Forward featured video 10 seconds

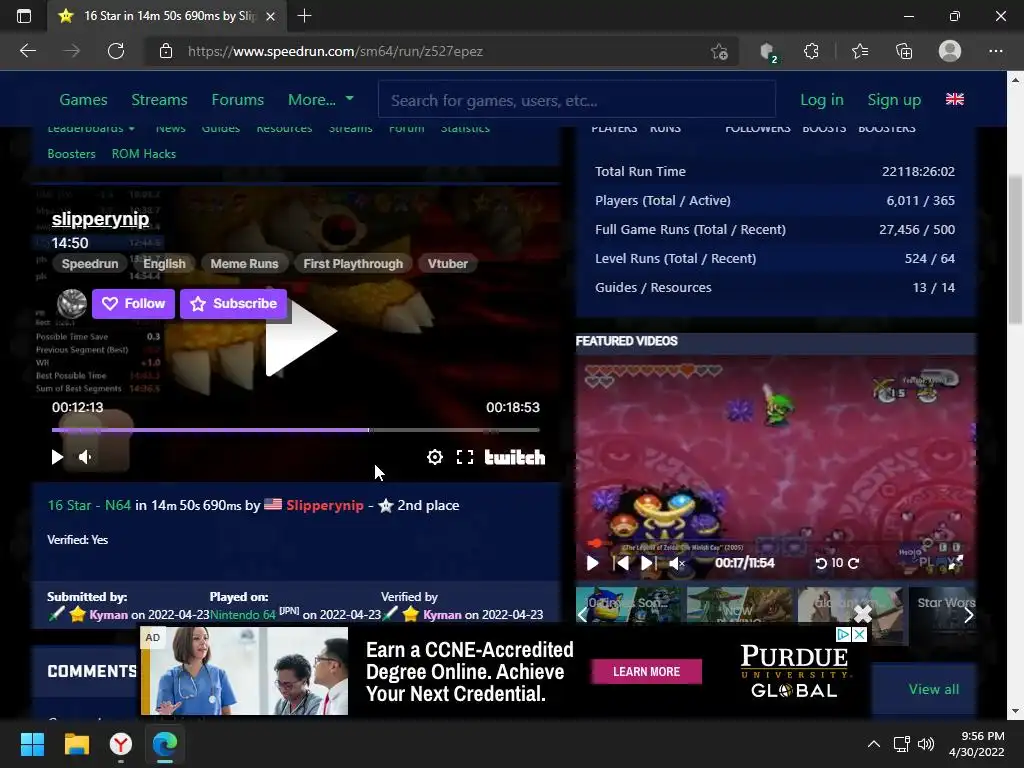click(854, 563)
